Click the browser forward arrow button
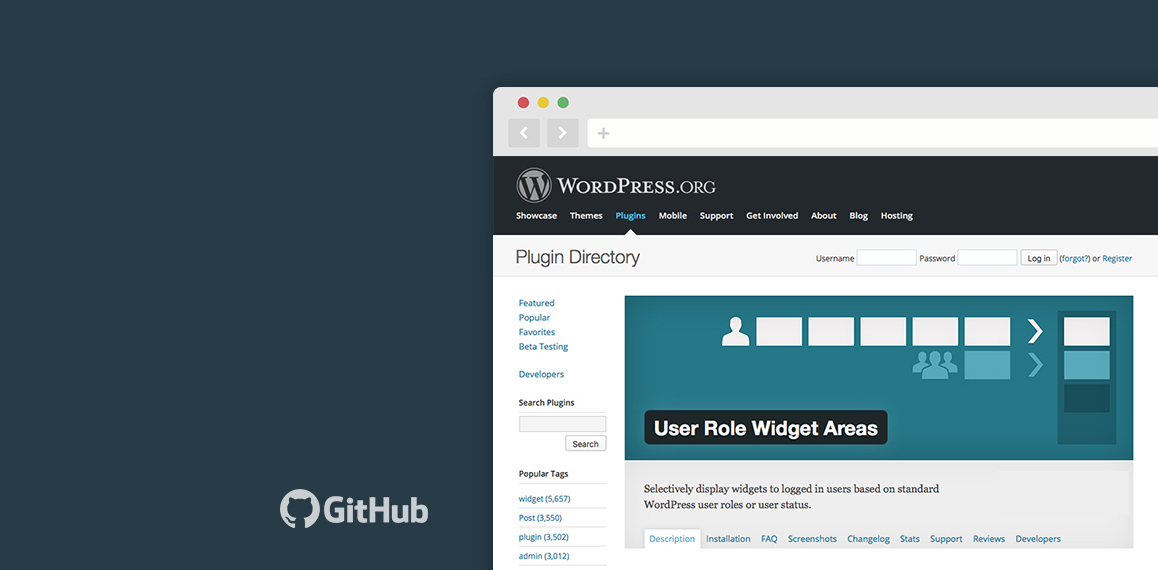 click(562, 133)
